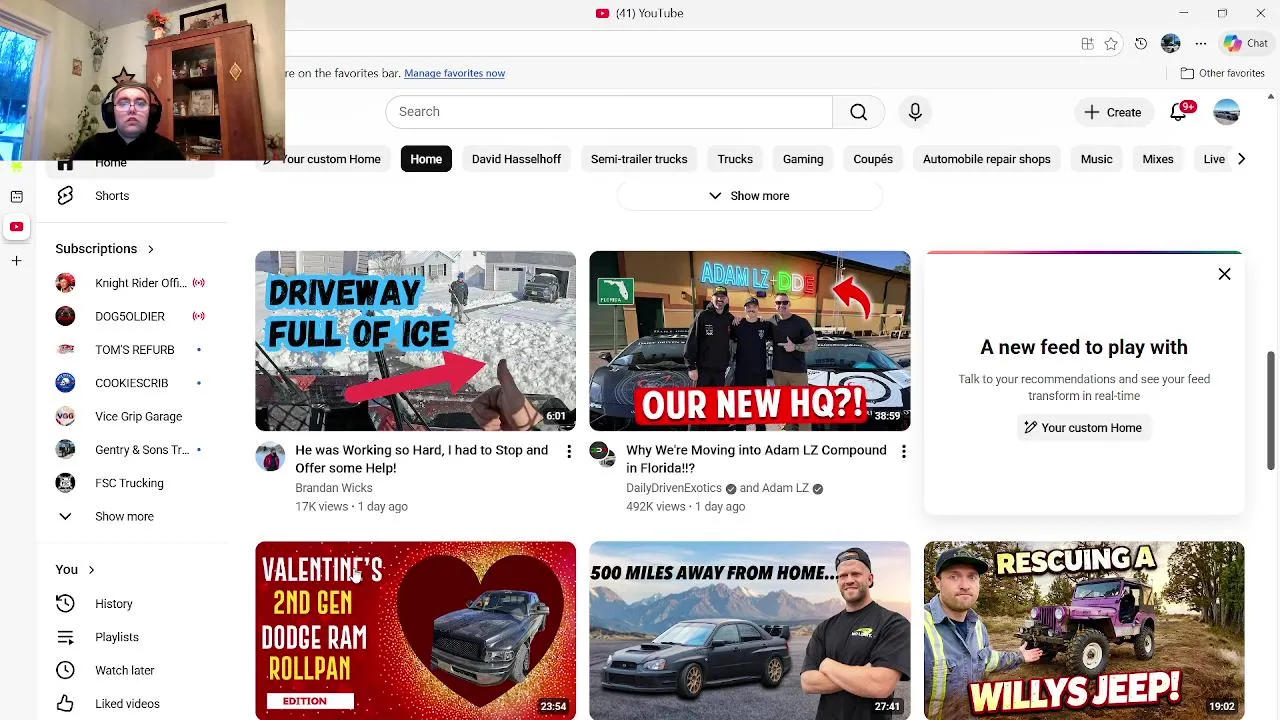Click YouTube icon in browser vertical sidebar
This screenshot has height=720, width=1280.
tap(16, 227)
